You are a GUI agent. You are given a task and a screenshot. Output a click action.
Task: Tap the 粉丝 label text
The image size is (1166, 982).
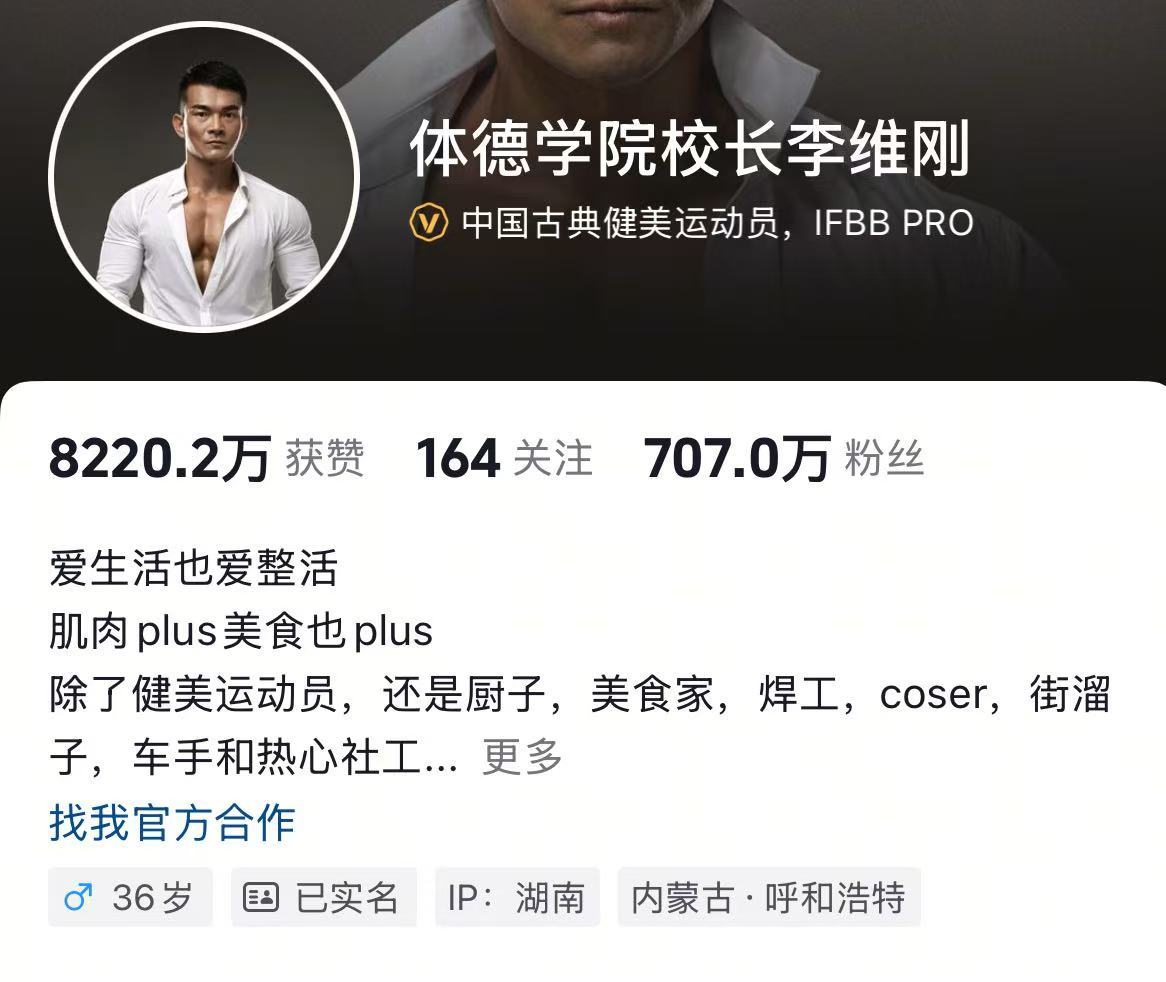click(884, 458)
